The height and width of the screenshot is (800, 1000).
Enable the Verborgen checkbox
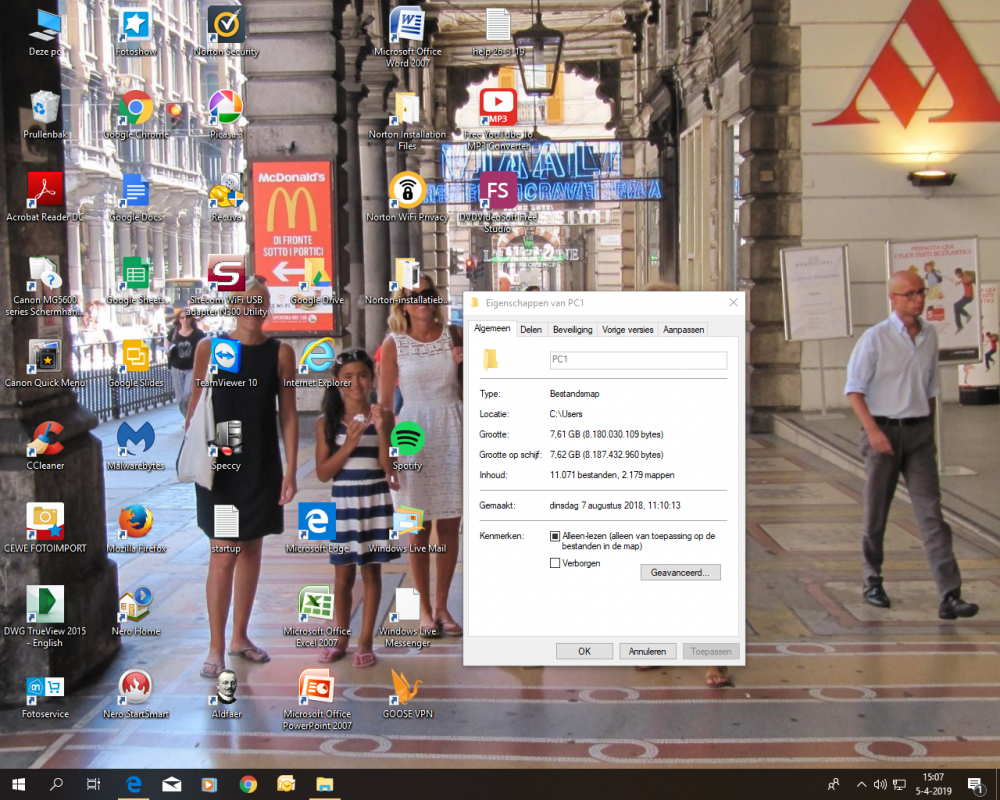(x=555, y=563)
